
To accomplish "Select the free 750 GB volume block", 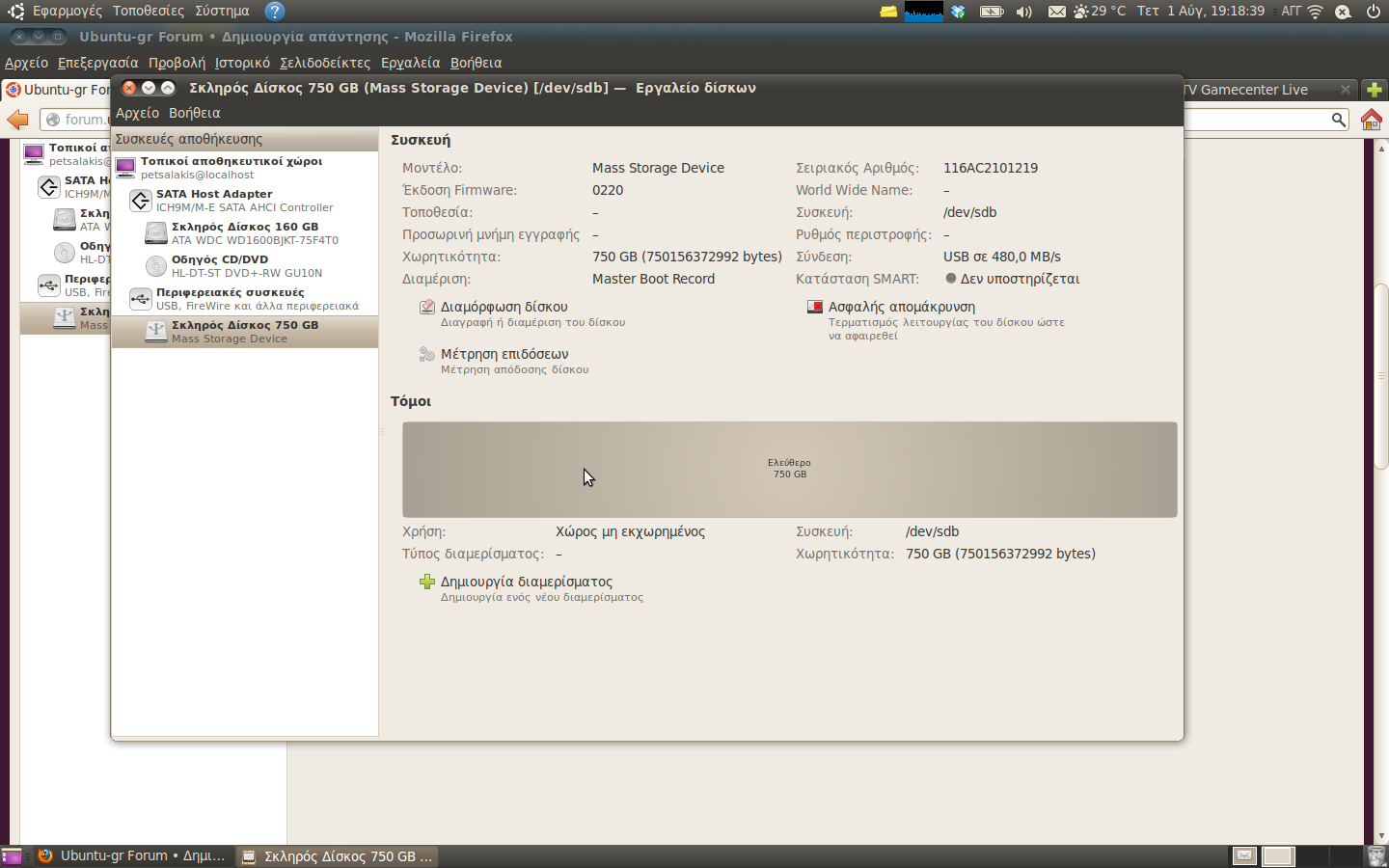I will click(789, 470).
